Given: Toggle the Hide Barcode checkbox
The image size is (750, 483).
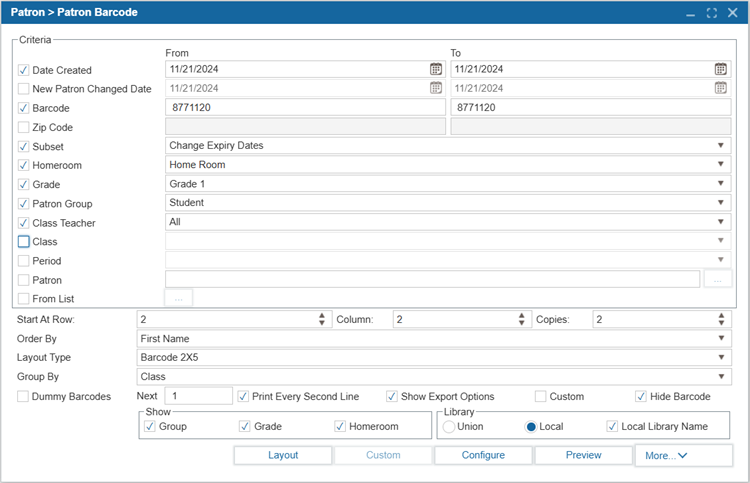Looking at the screenshot, I should tap(641, 396).
